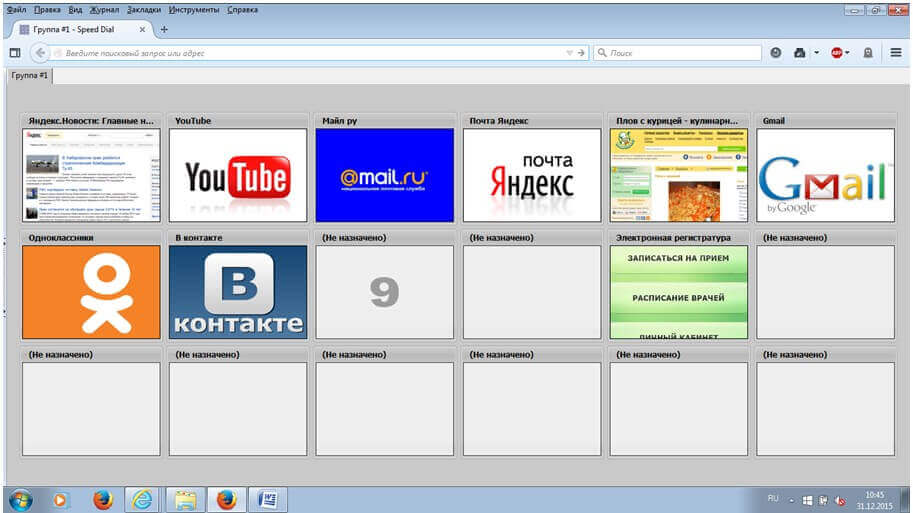The height and width of the screenshot is (513, 913).
Task: Open the Adblock Plus dropdown arrow
Action: (848, 52)
